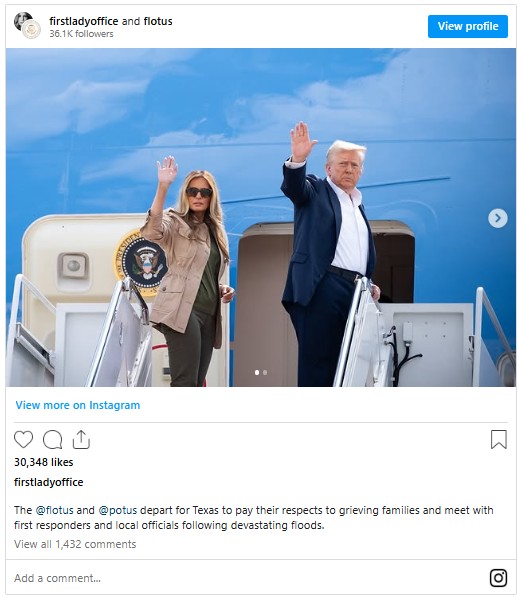Open the Air Force One post photo
This screenshot has height=596, width=519.
coord(260,217)
